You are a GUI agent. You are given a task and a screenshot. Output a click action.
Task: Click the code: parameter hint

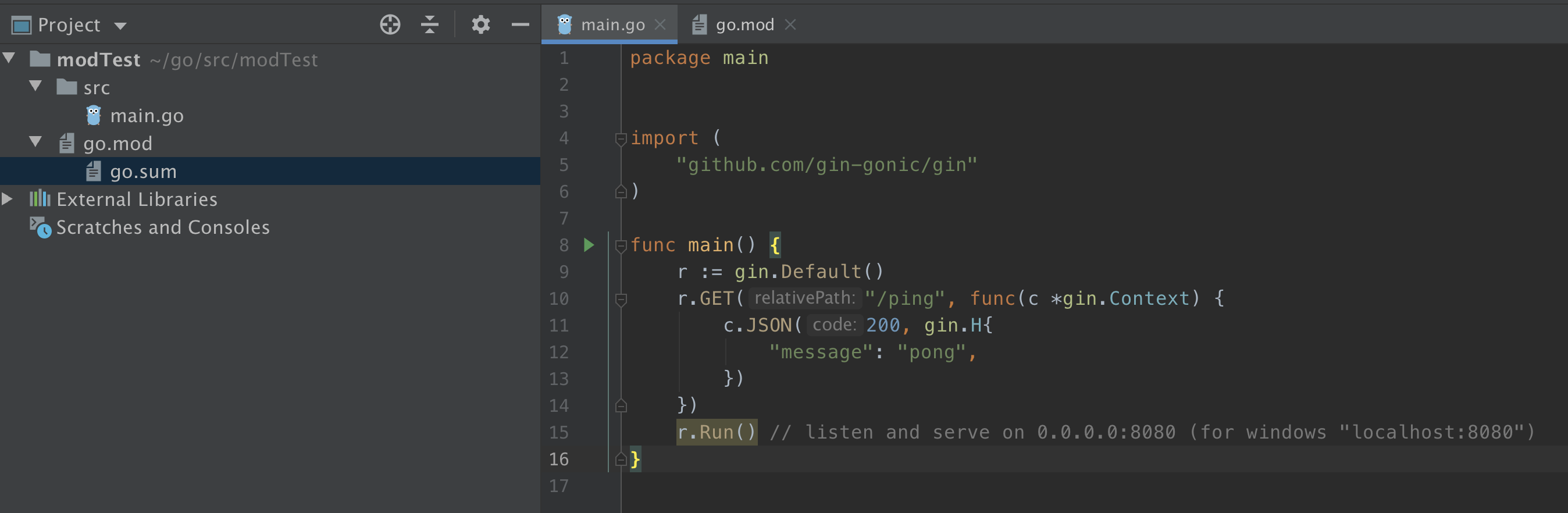point(835,325)
